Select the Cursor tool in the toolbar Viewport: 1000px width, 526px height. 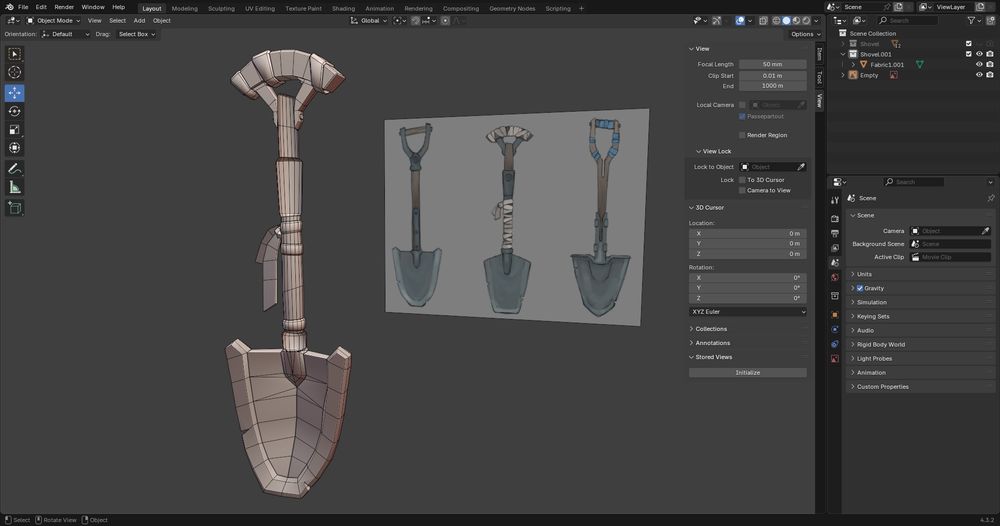15,72
